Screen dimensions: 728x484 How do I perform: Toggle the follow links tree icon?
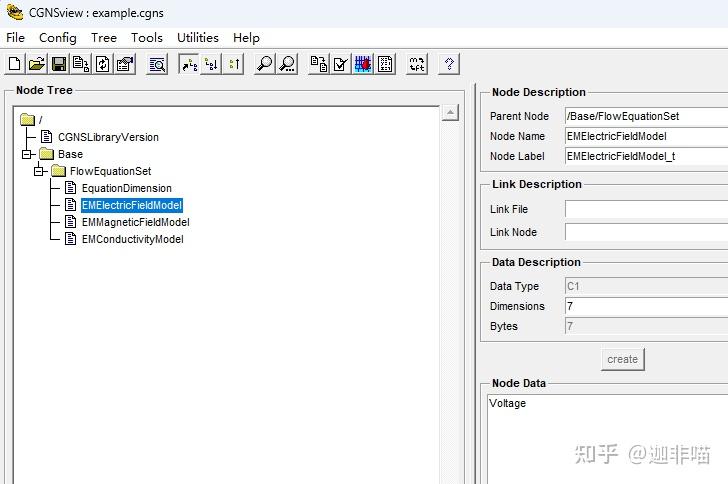tap(189, 64)
